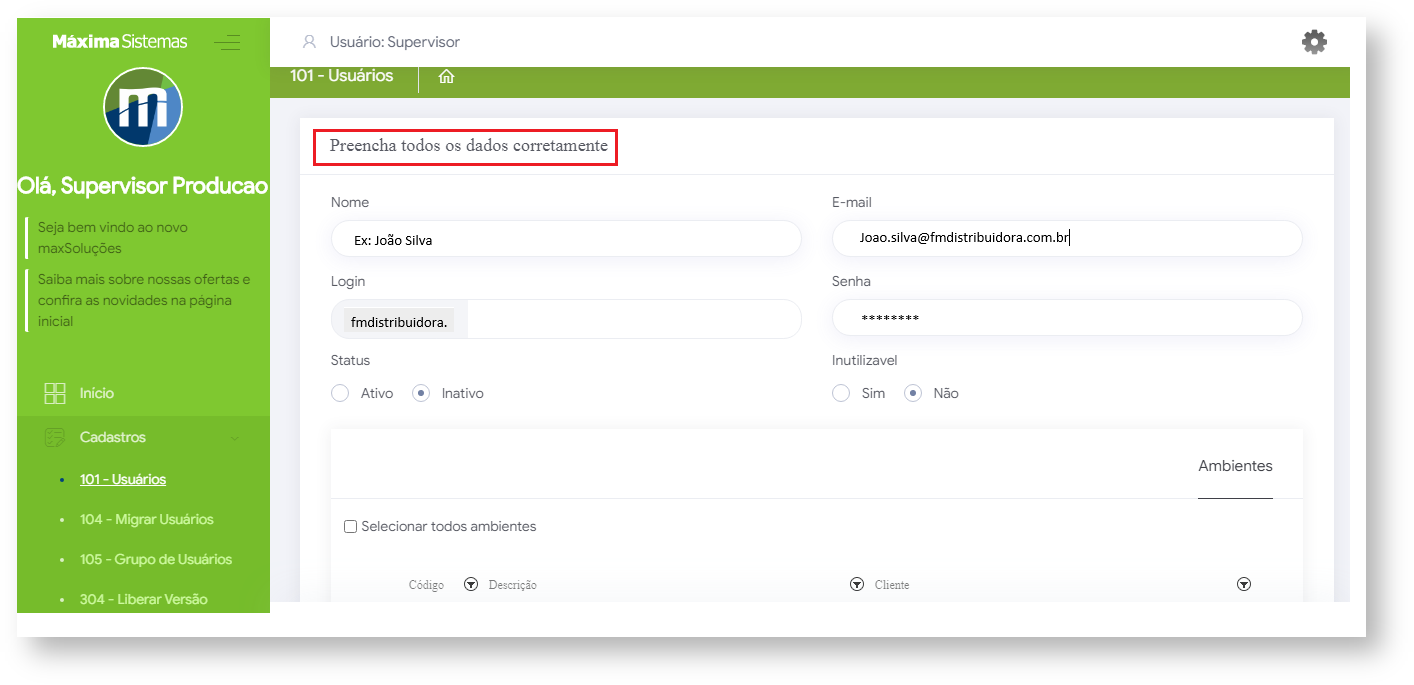Select the Ativo status radio button
Screen dimensions: 1414x685
[x=340, y=393]
